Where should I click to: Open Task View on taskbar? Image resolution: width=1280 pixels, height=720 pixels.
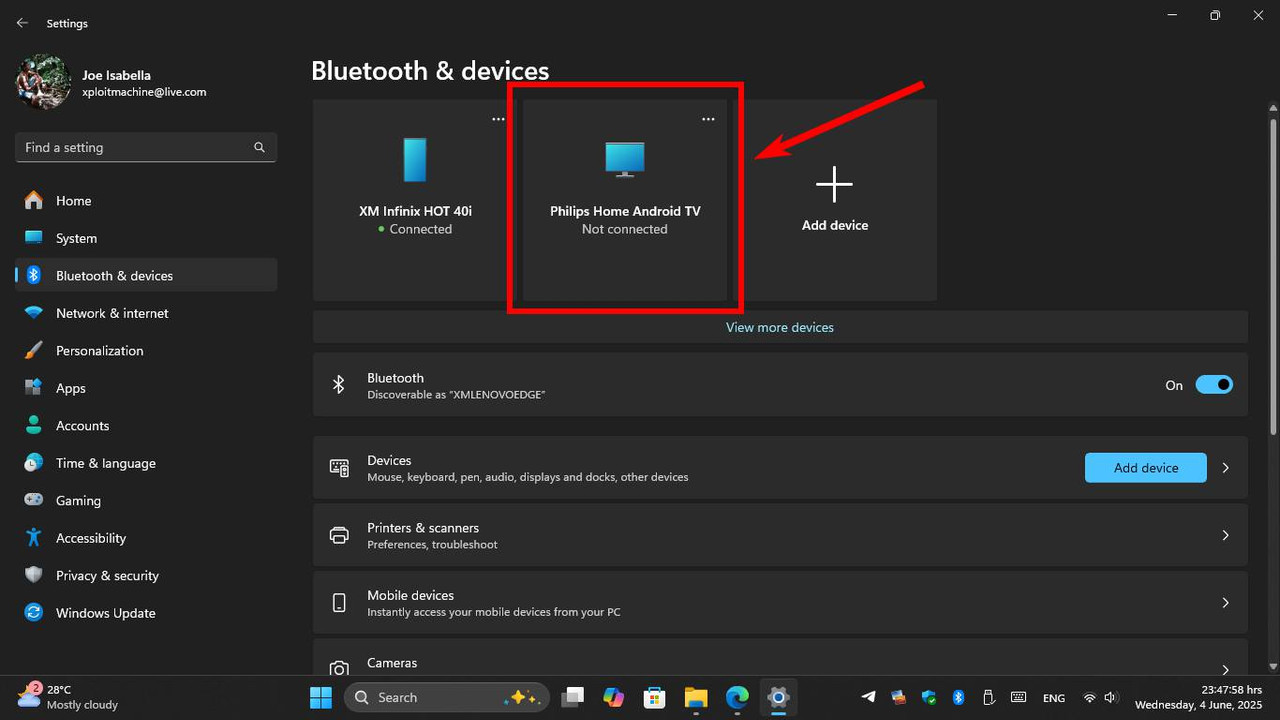(573, 697)
